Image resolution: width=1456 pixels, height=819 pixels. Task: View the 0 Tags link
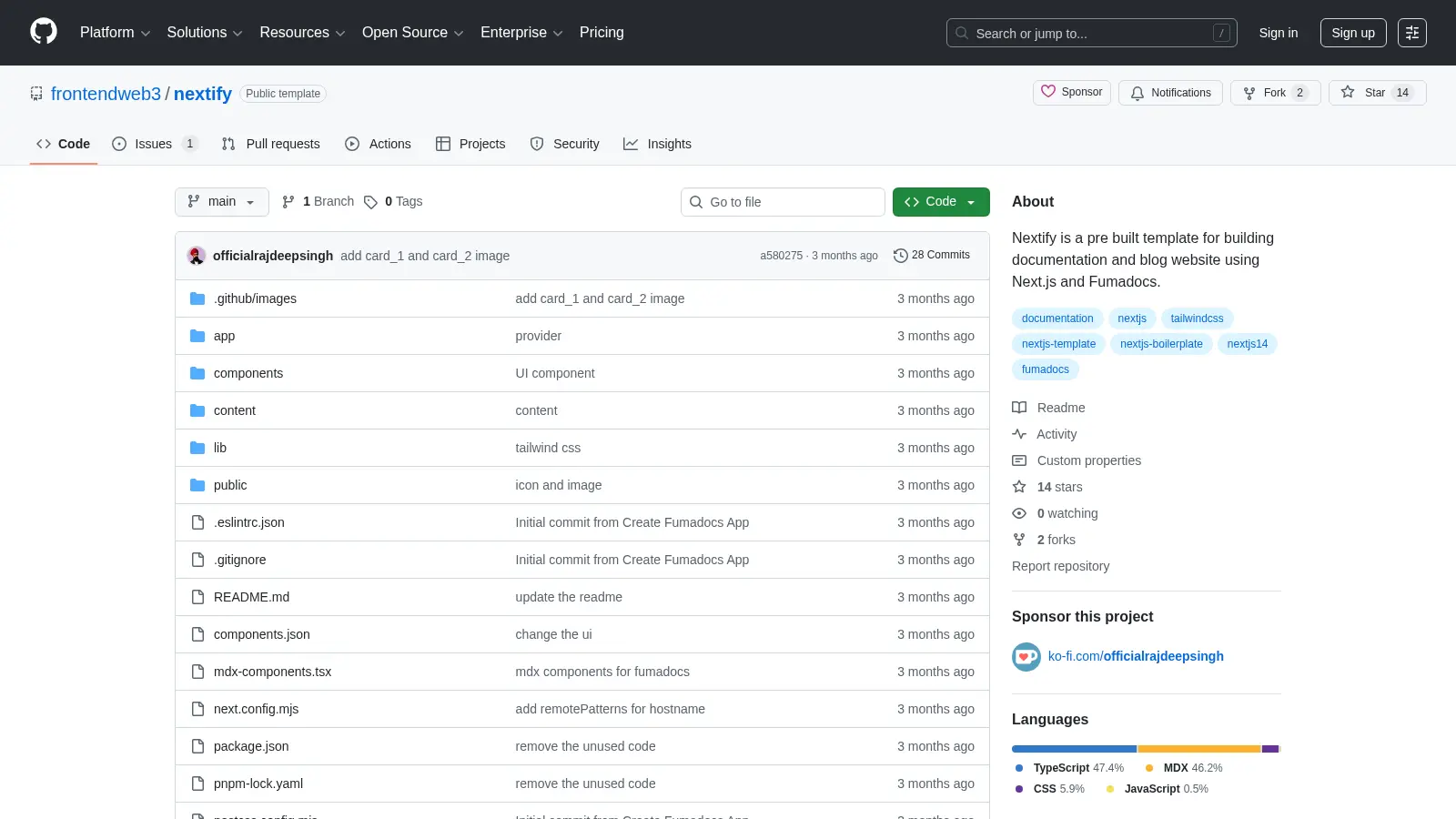tap(393, 201)
